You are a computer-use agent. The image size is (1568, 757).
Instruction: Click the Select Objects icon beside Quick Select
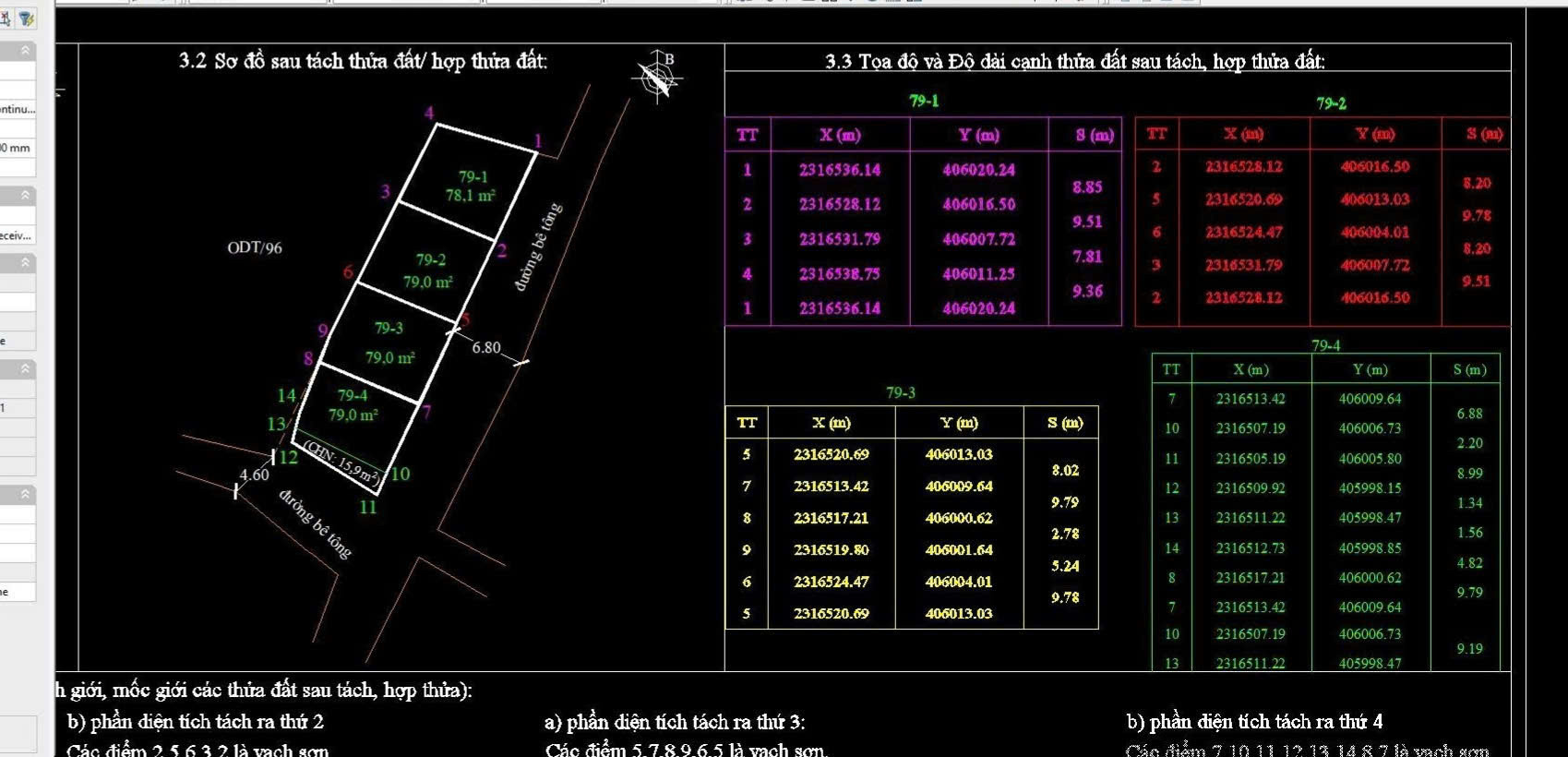tap(6, 18)
